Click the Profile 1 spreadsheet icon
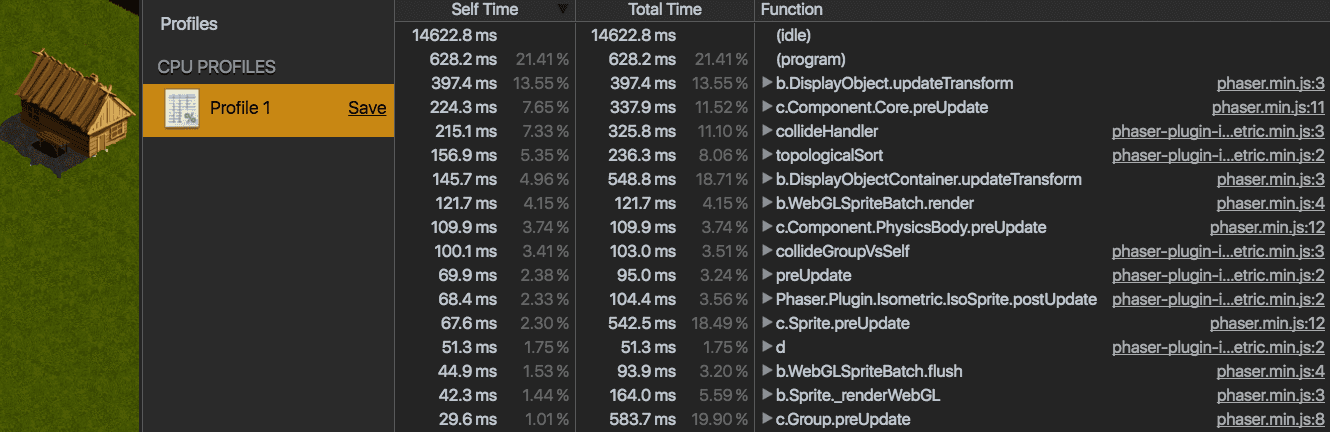The image size is (1330, 432). [182, 108]
